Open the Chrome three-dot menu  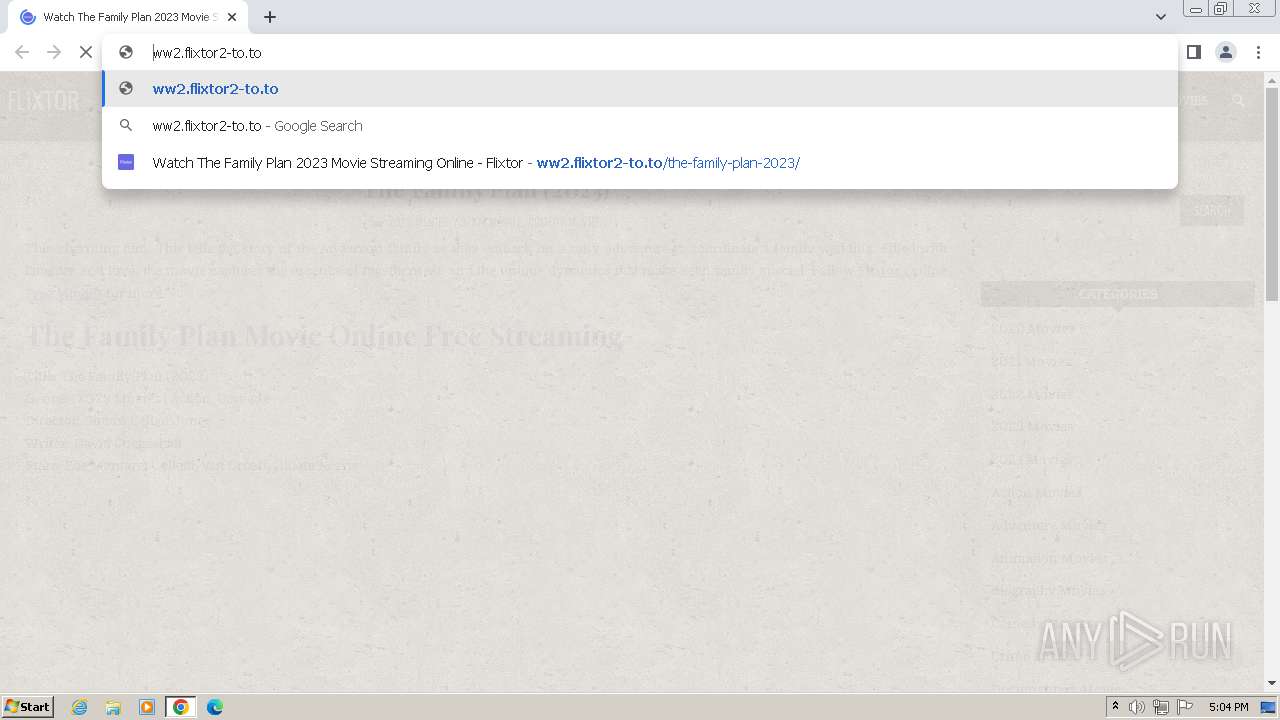pos(1258,52)
